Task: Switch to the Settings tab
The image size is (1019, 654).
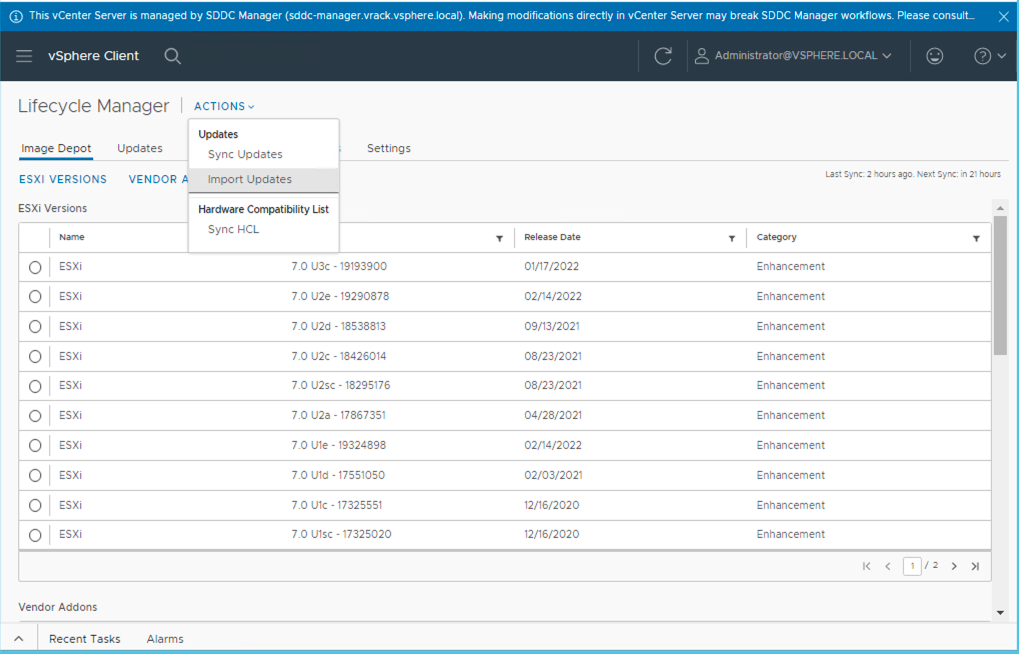Action: 388,148
